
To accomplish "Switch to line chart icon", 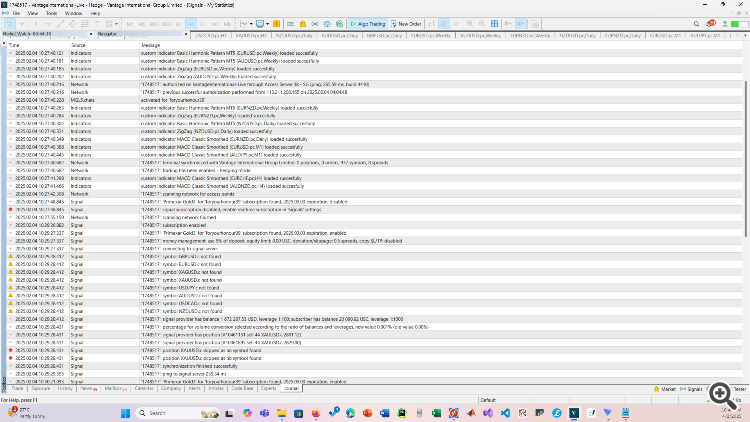I will click(456, 24).
